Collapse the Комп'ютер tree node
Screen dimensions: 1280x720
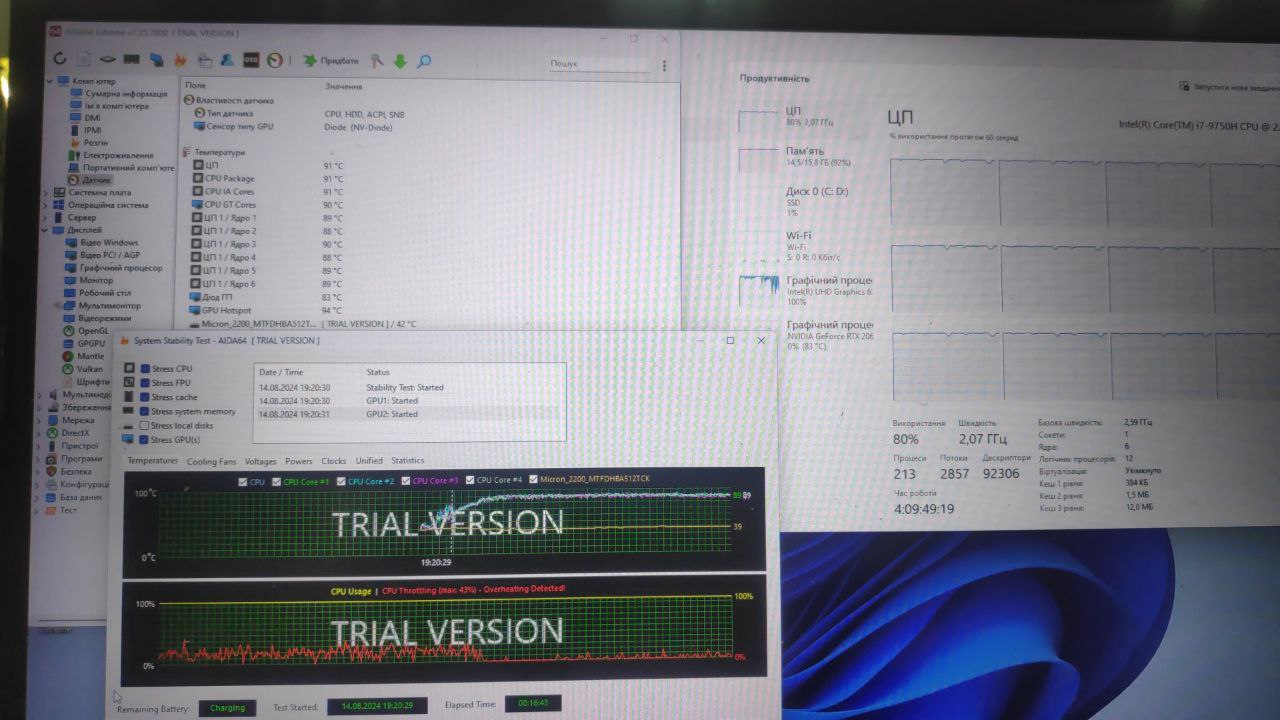(50, 81)
